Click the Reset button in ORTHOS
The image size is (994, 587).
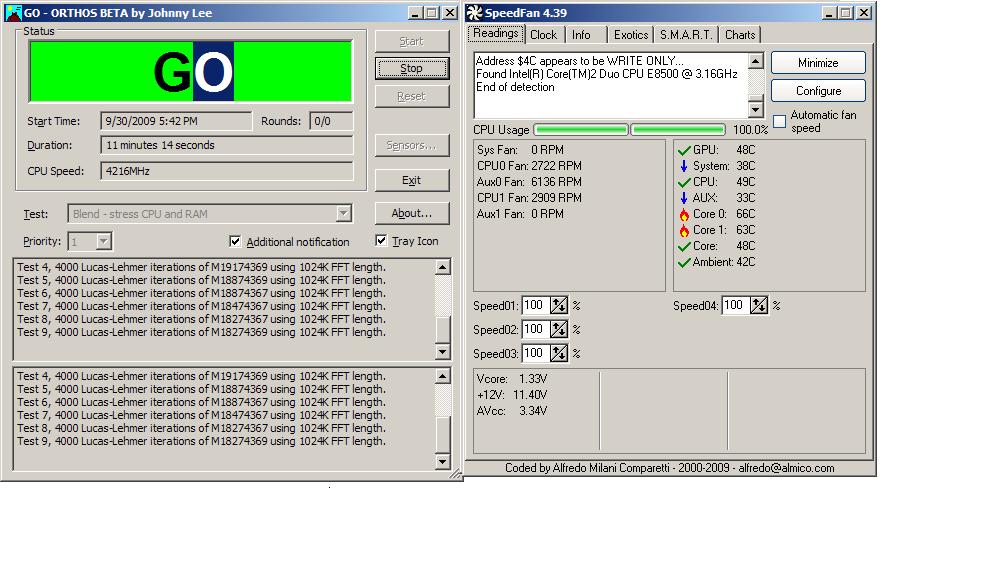click(411, 96)
